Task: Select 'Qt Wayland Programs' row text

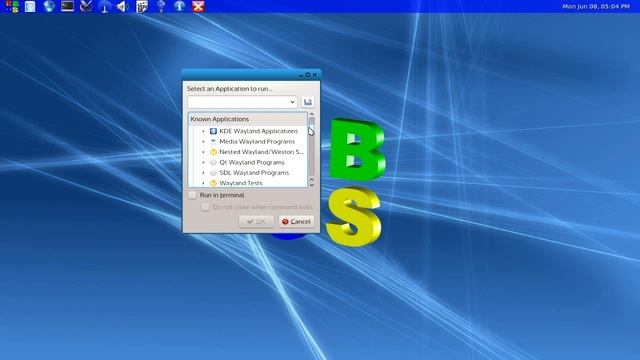Action: click(252, 162)
